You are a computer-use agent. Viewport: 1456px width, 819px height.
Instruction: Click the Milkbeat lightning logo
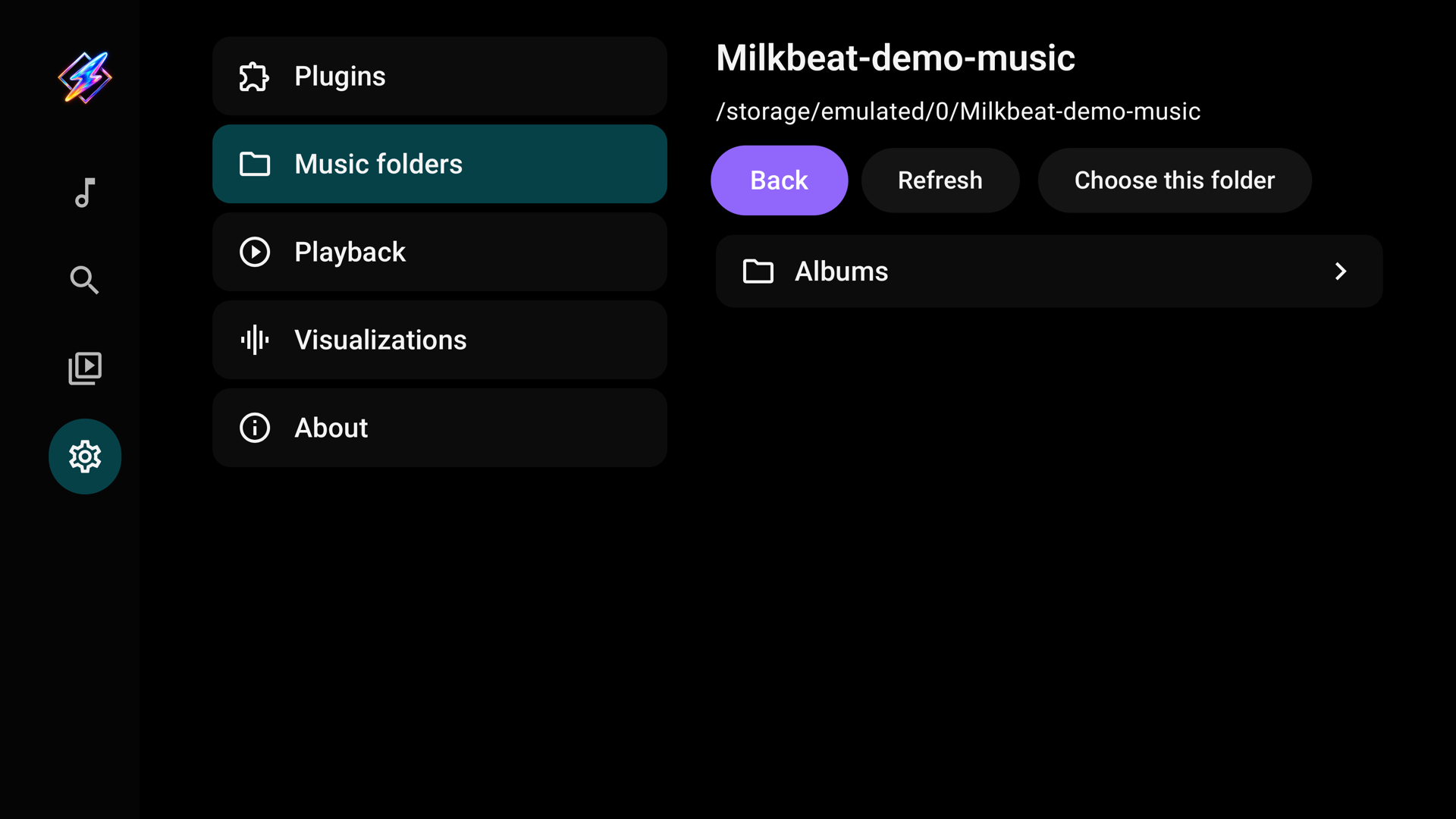tap(85, 77)
